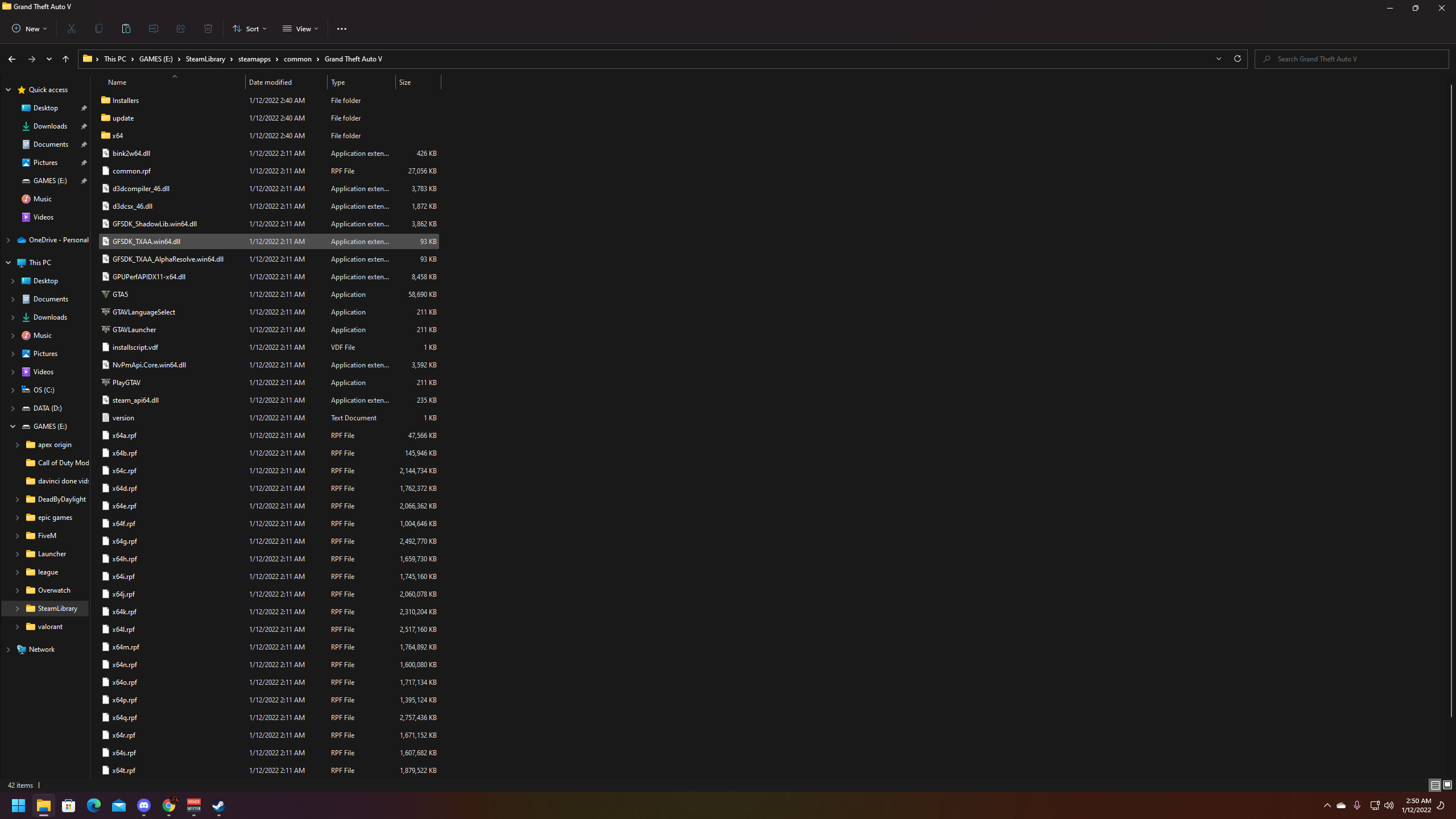Click the Copy toolbar icon
This screenshot has height=819, width=1456.
point(99,28)
